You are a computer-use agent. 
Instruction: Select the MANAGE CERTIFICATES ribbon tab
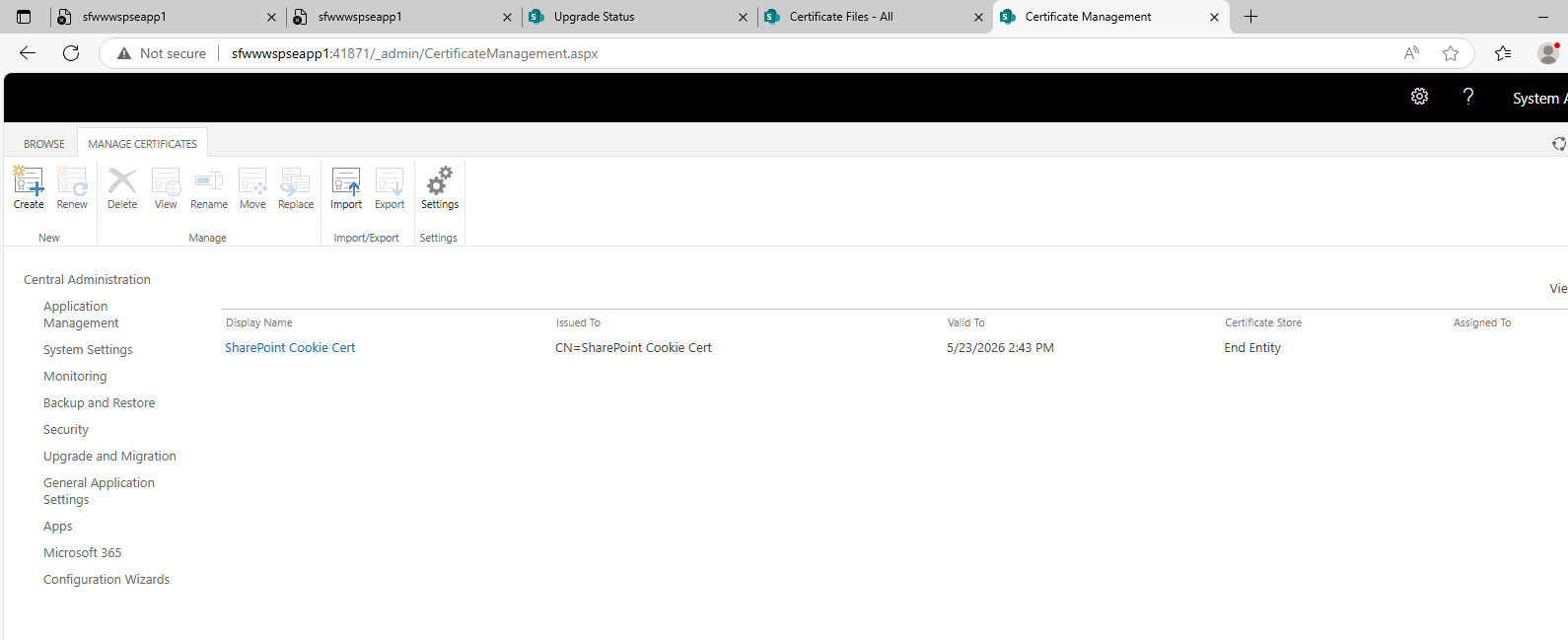pyautogui.click(x=143, y=144)
